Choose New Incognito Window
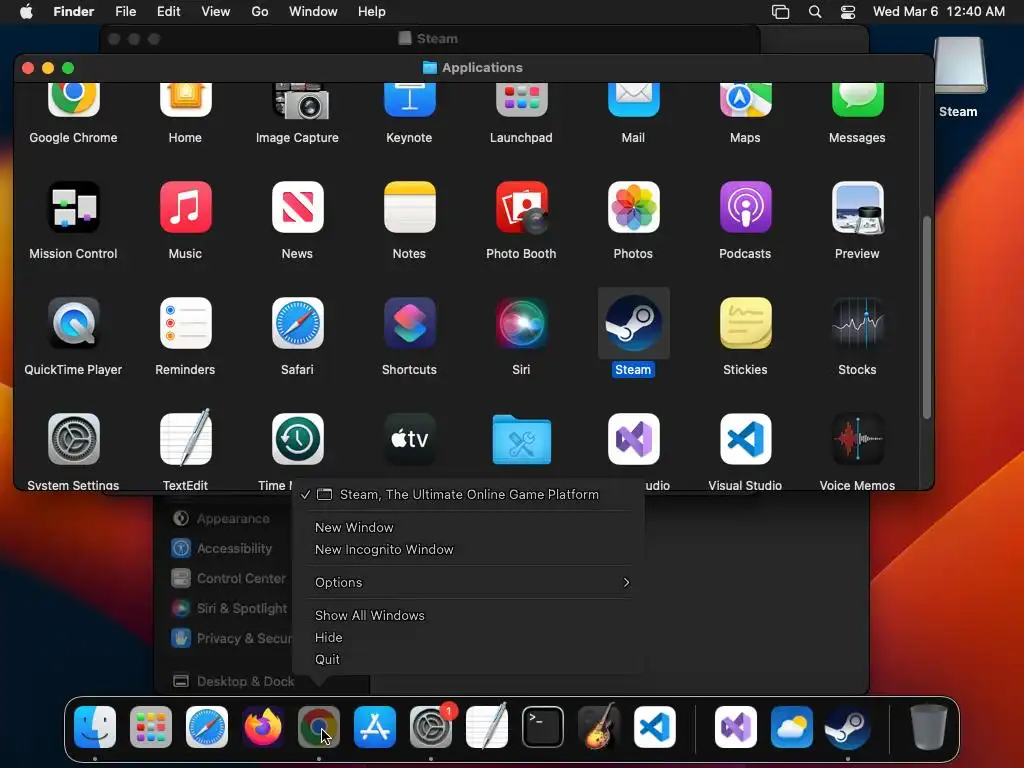 pos(468,549)
